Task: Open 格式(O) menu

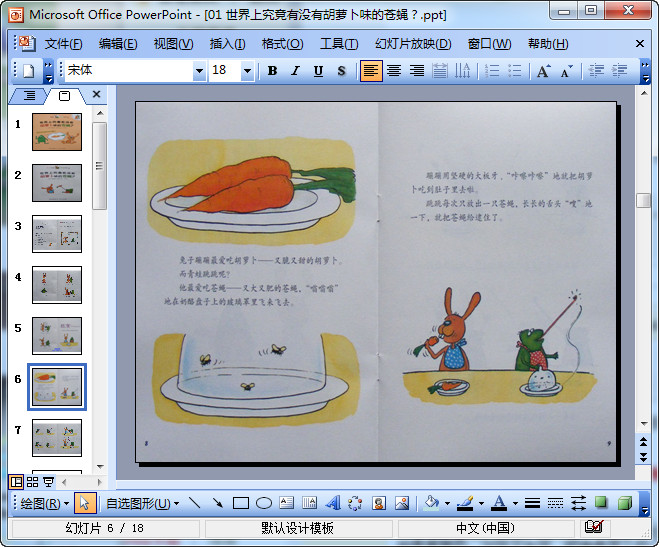Action: pos(282,44)
